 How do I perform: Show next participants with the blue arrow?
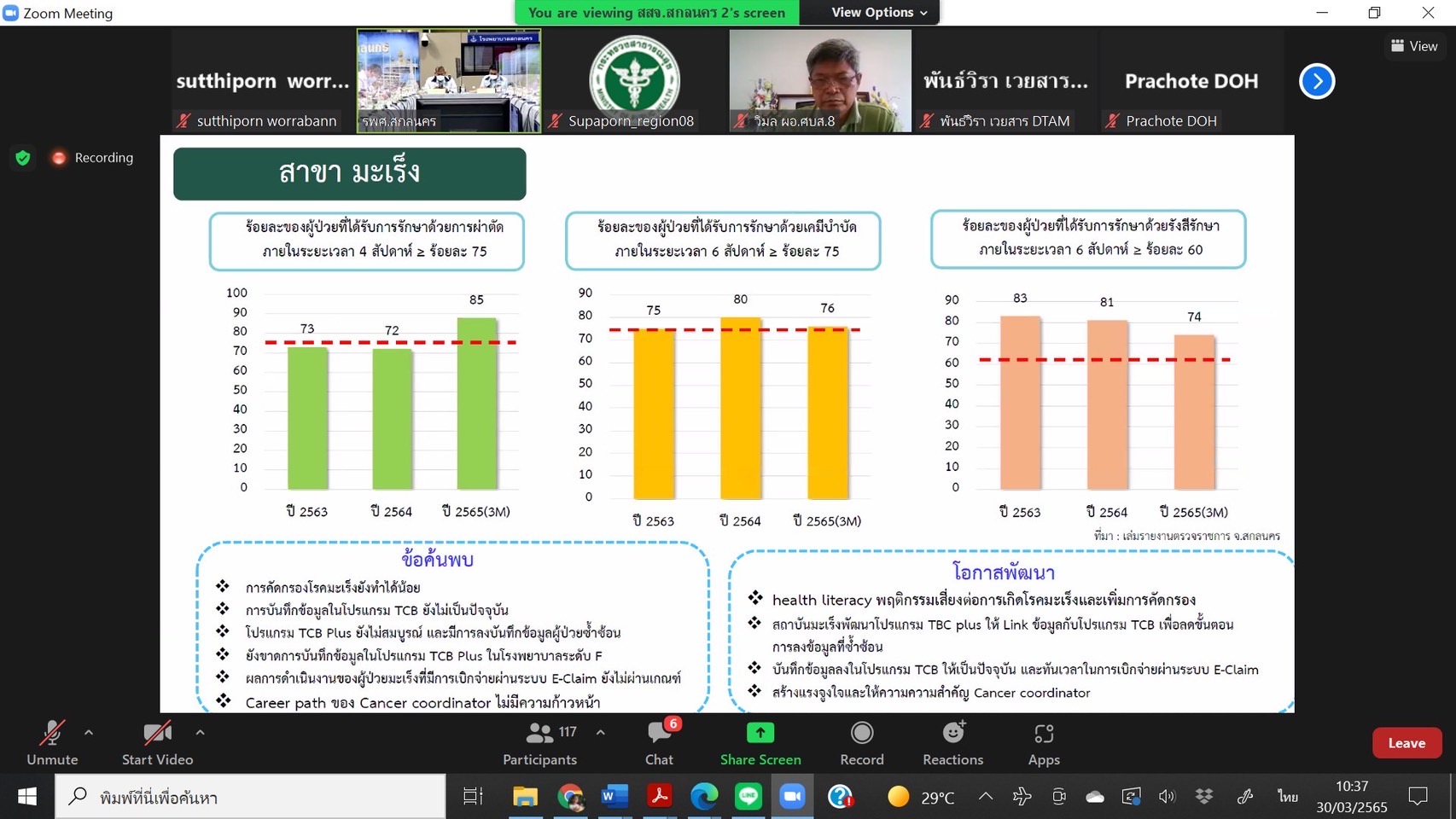click(x=1317, y=82)
